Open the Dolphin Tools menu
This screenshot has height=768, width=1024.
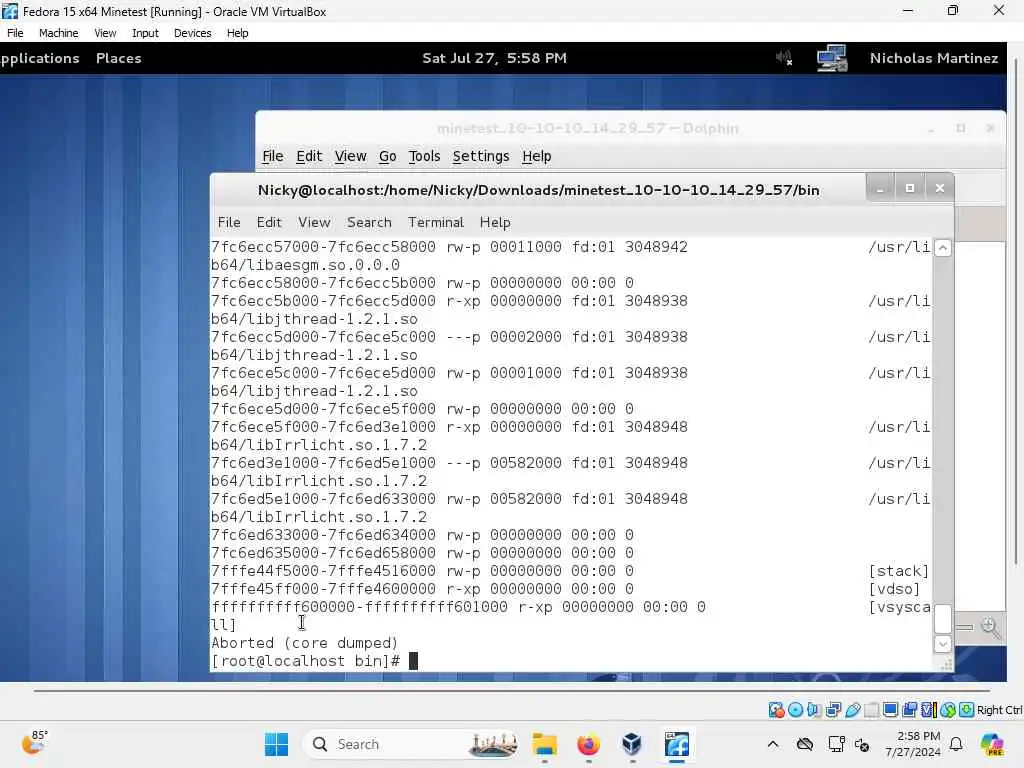pyautogui.click(x=424, y=156)
